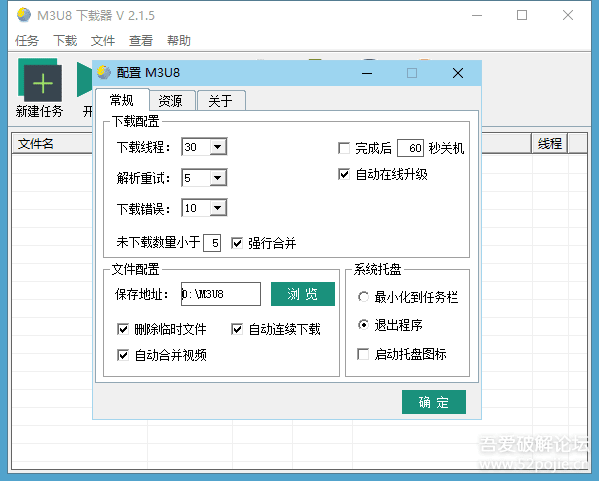Switch to the 常规 tab
This screenshot has height=481, width=599.
[x=122, y=100]
